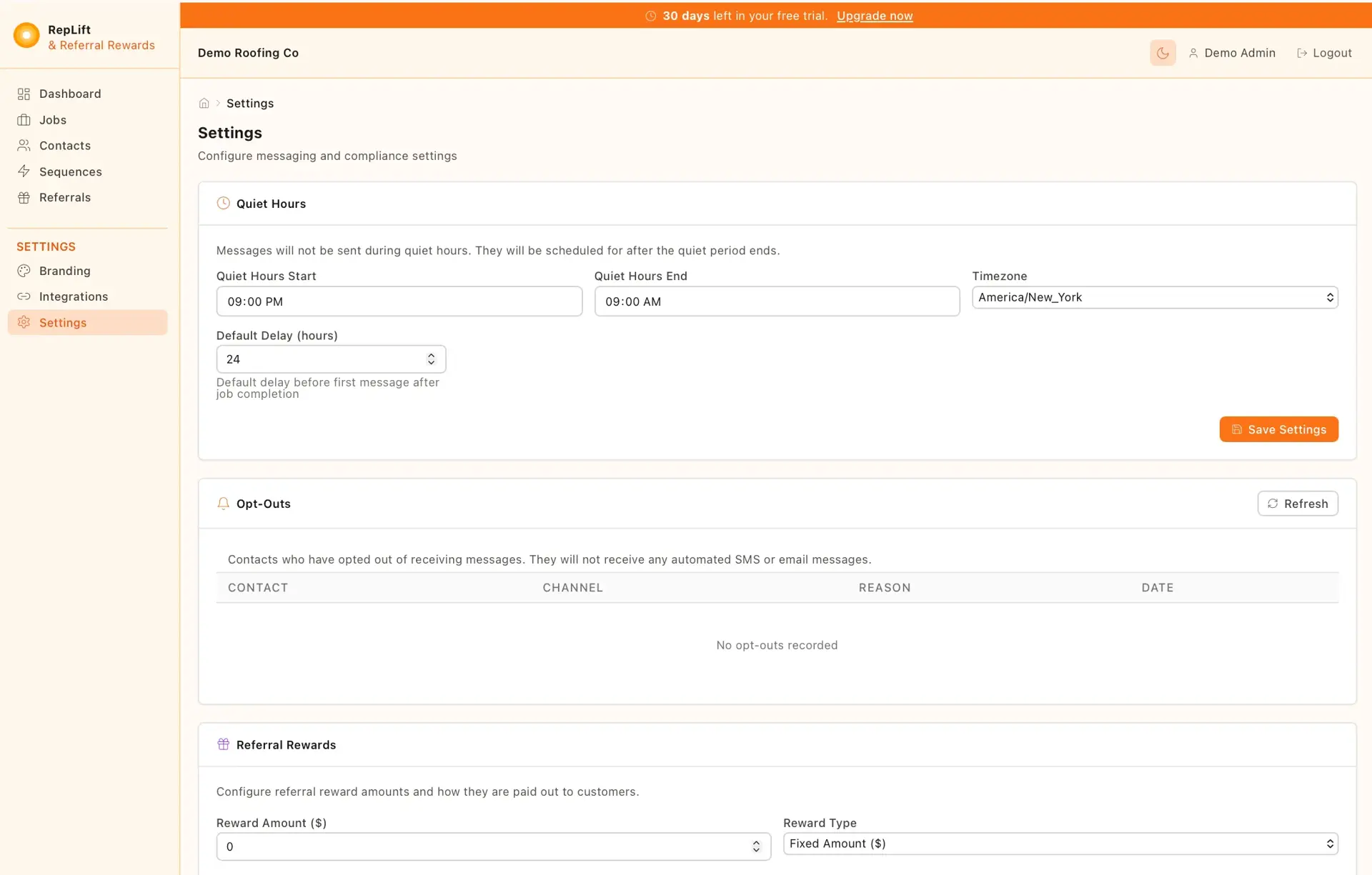Click the CHANNEL column header
The image size is (1372, 875).
click(x=572, y=588)
